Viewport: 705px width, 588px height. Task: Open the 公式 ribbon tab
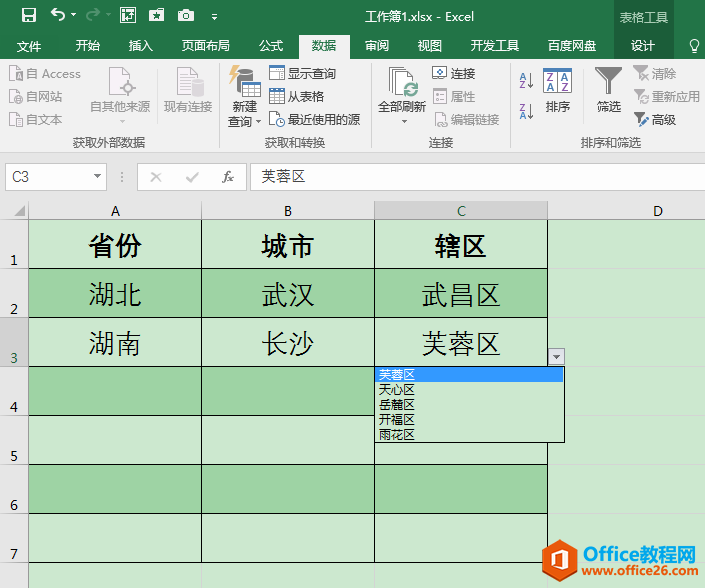271,46
